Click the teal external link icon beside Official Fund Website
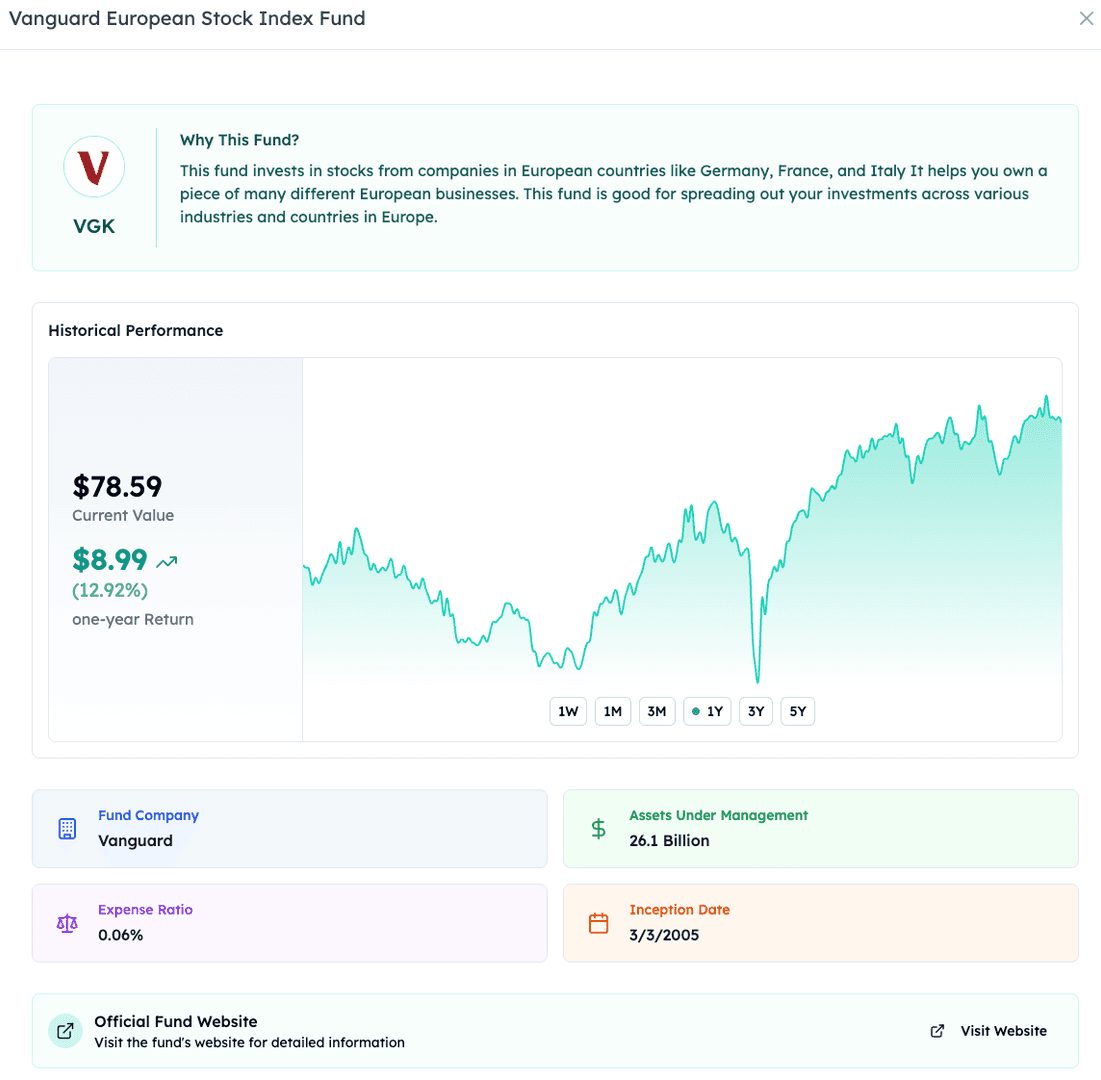Viewport: 1101px width, 1080px height. pos(65,1031)
